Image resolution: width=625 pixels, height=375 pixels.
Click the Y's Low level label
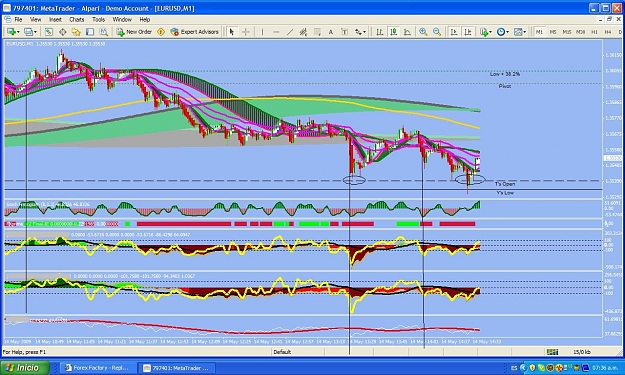click(x=505, y=193)
